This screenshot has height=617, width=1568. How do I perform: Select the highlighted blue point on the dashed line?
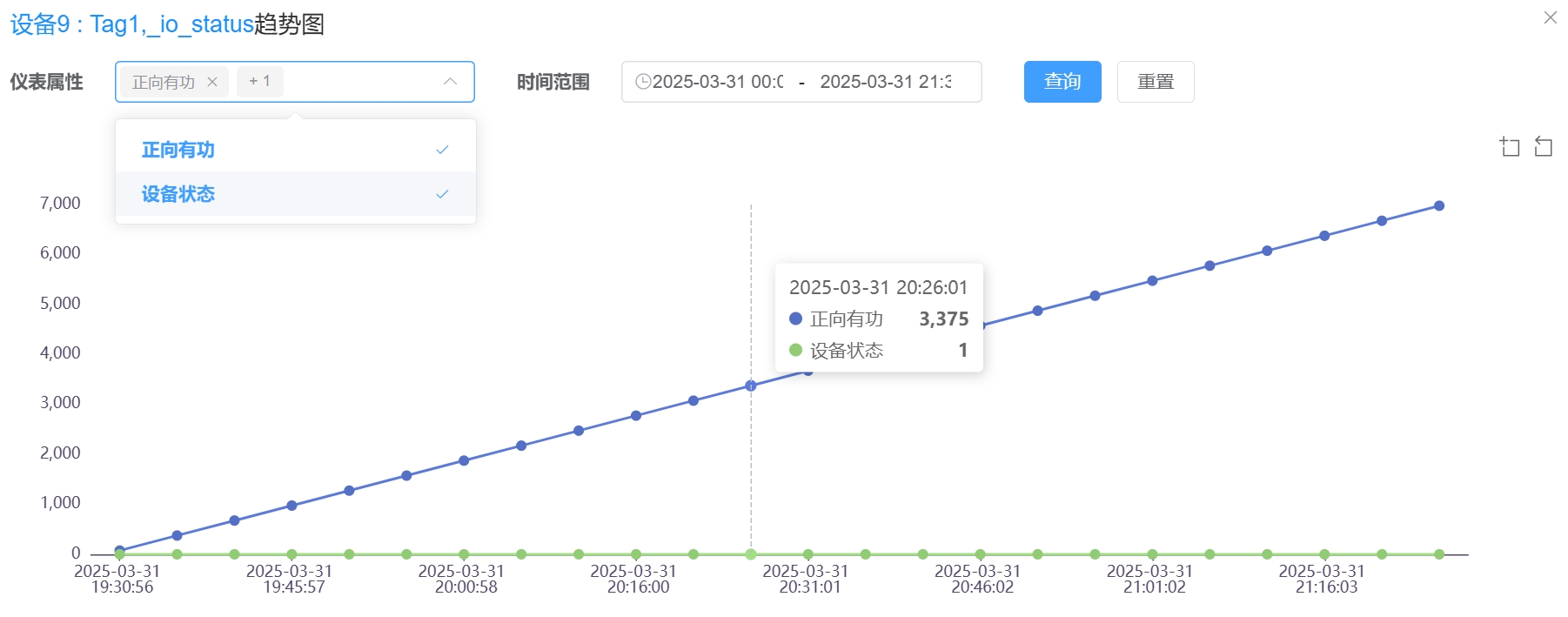point(751,386)
